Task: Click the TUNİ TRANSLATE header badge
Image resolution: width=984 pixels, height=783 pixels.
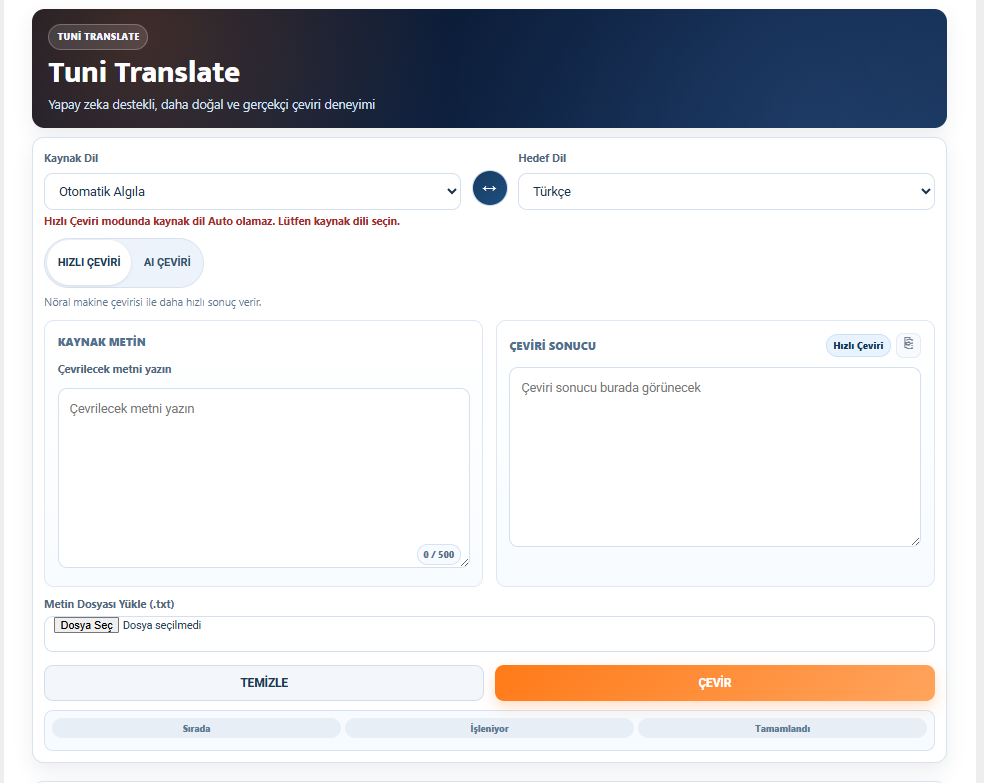Action: click(x=98, y=36)
